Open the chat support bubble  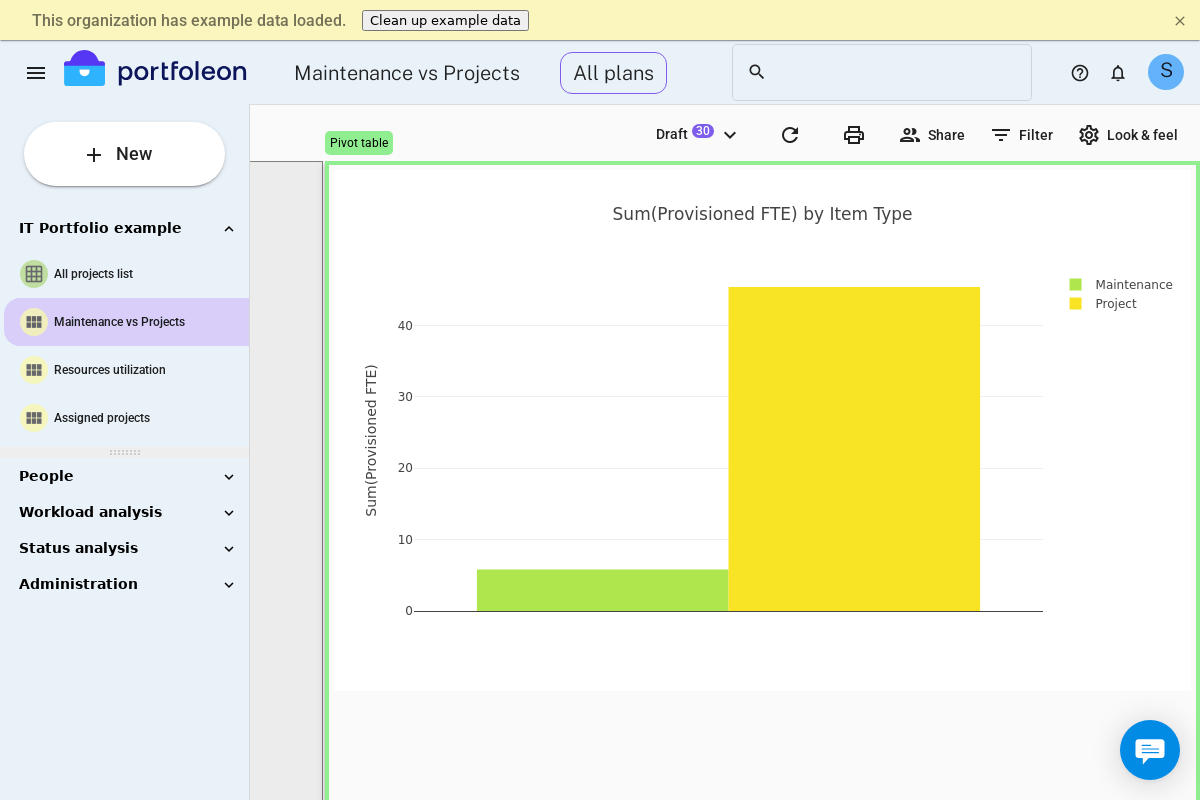pyautogui.click(x=1150, y=750)
